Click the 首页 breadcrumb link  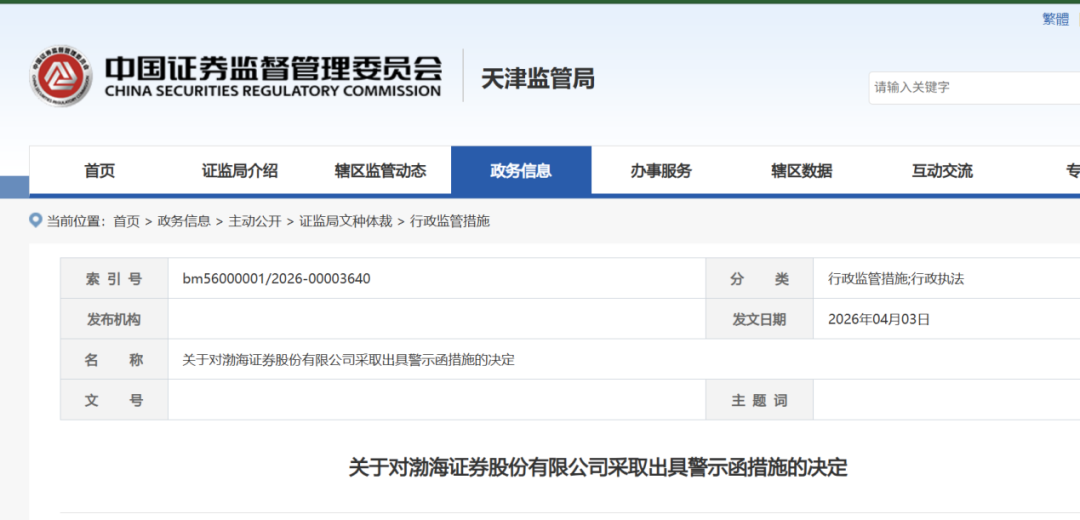point(126,221)
